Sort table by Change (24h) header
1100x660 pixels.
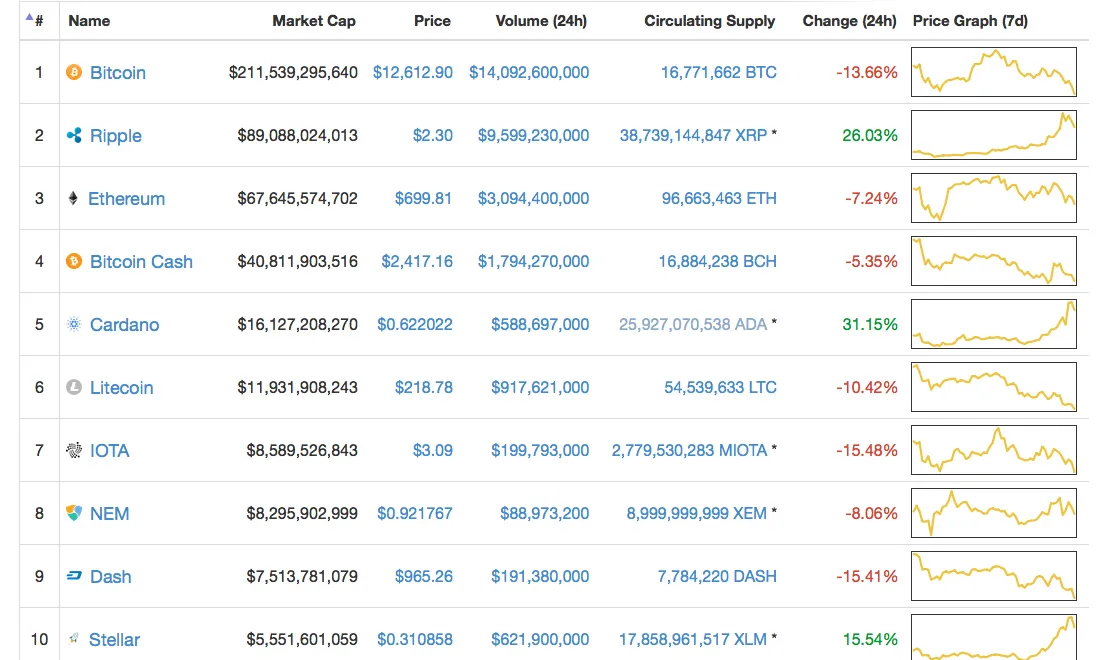850,21
